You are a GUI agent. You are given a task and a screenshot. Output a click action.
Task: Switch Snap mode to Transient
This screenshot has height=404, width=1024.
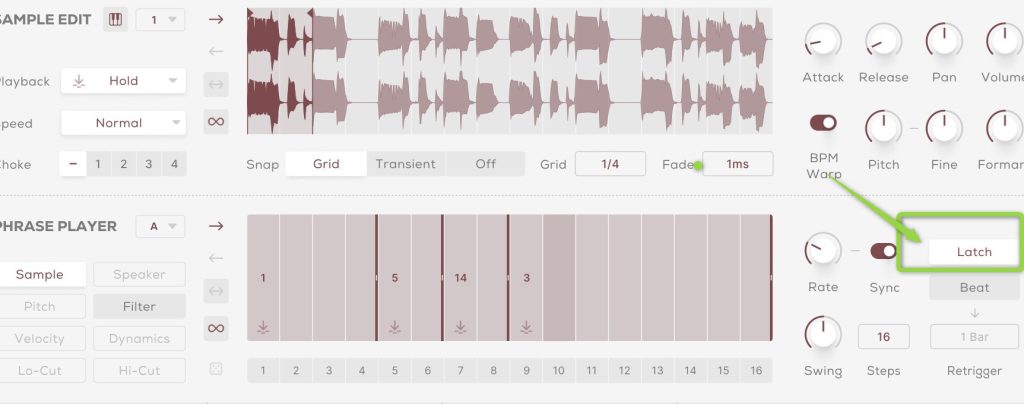coord(405,164)
